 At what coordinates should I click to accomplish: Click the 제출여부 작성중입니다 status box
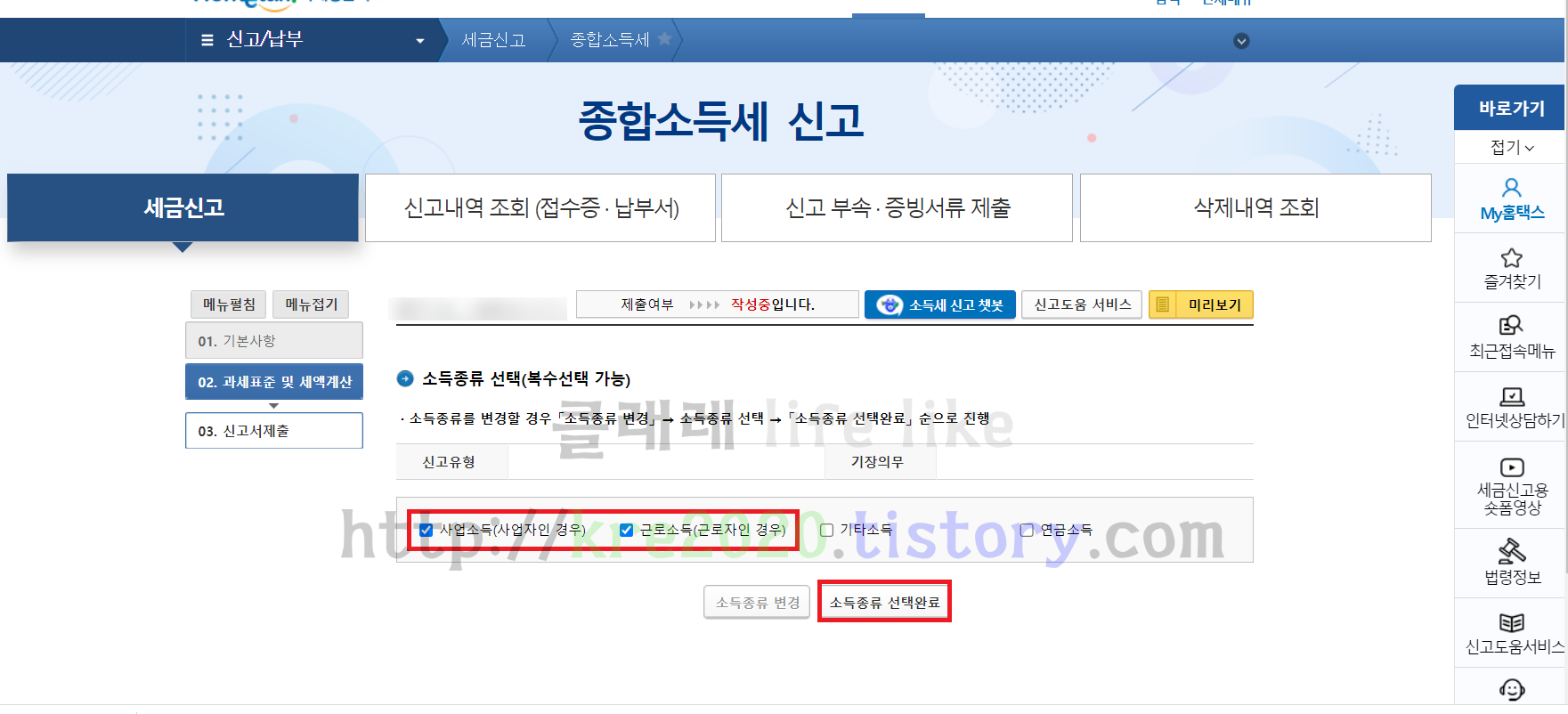click(718, 304)
